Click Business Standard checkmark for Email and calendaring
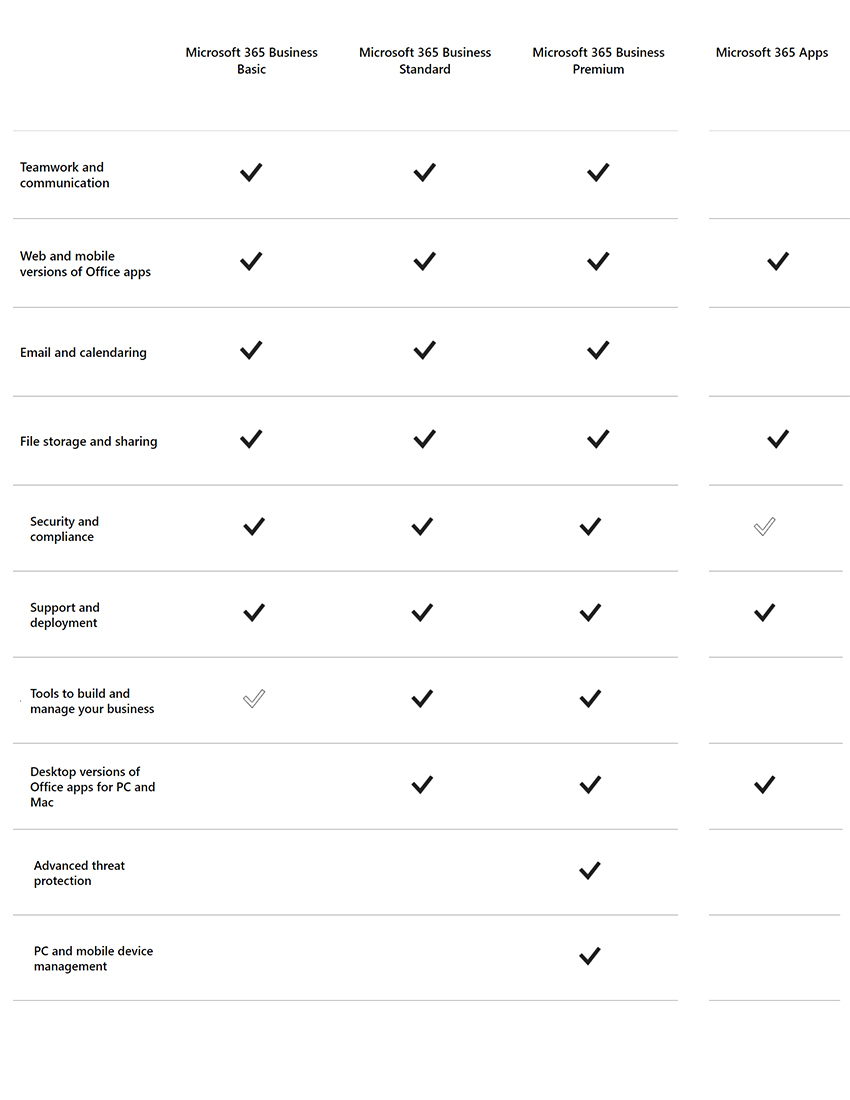850x1100 pixels. (425, 350)
